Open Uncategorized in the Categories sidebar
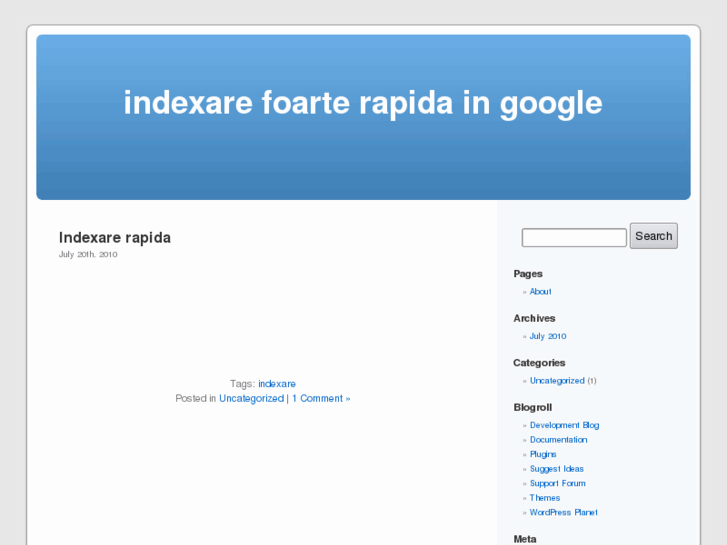 pyautogui.click(x=557, y=381)
